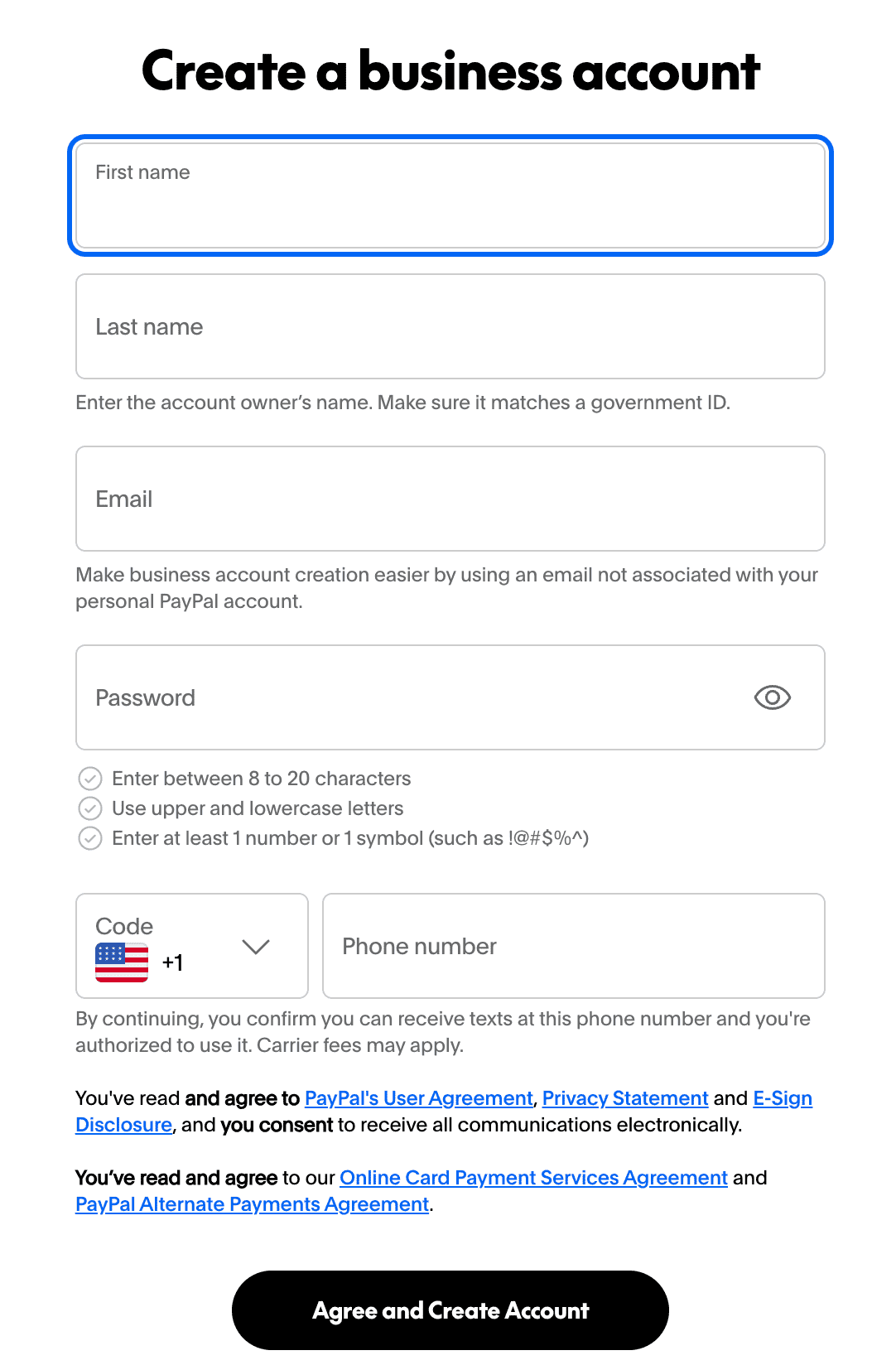The image size is (896, 1365).
Task: Open the Privacy Statement link
Action: pyautogui.click(x=625, y=1098)
